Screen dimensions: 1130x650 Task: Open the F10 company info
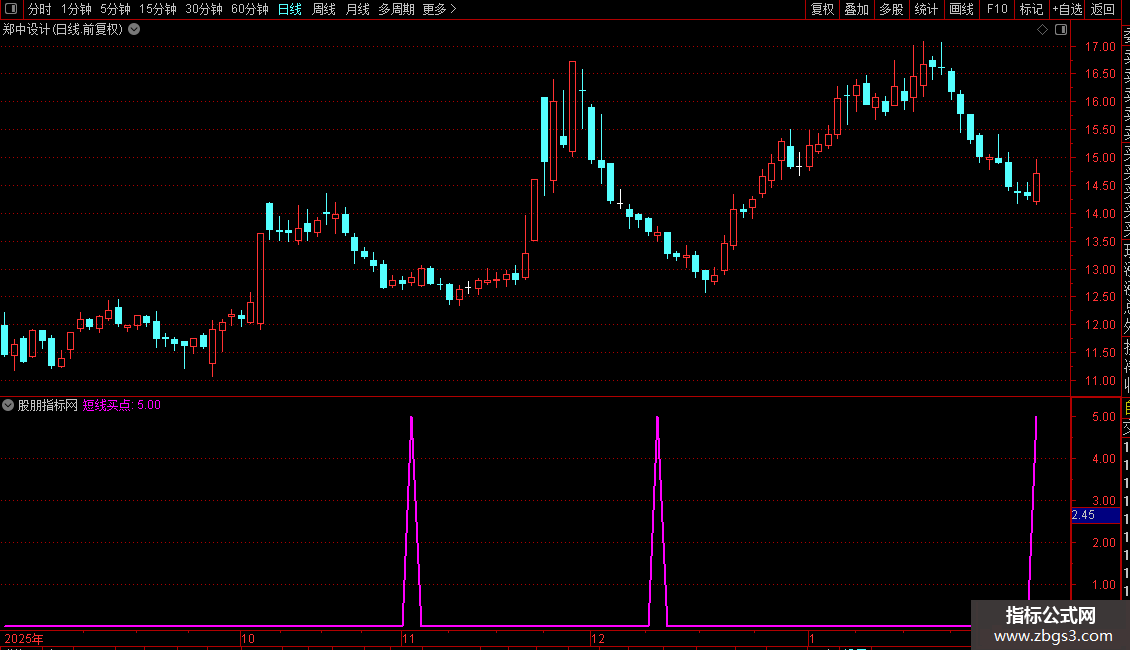tap(997, 9)
